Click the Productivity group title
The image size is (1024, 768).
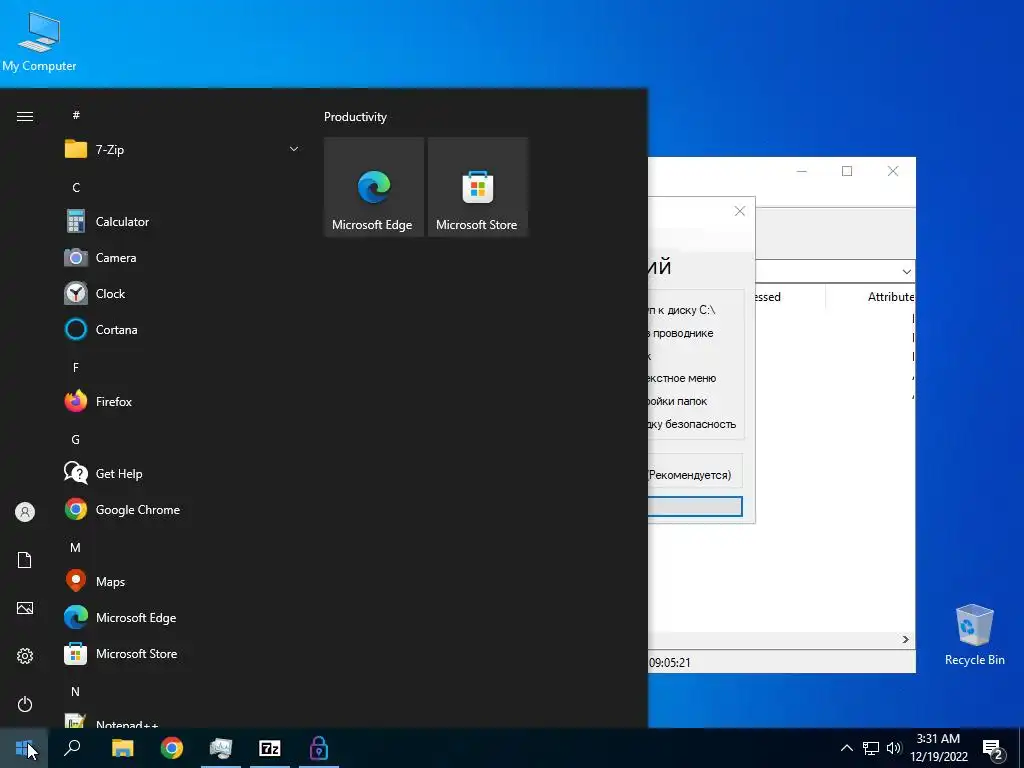tap(355, 117)
